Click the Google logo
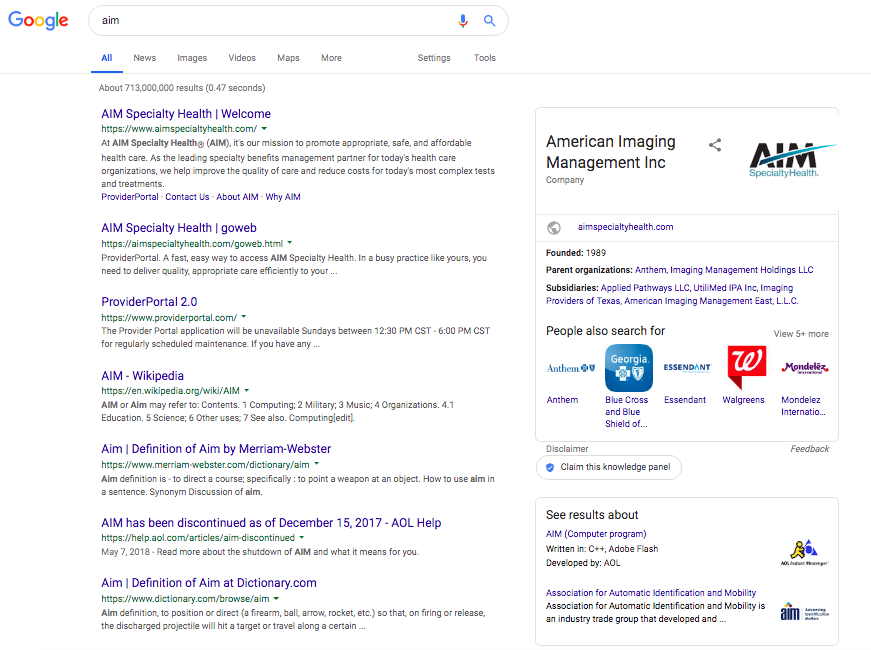Image resolution: width=871 pixels, height=650 pixels. 38,20
